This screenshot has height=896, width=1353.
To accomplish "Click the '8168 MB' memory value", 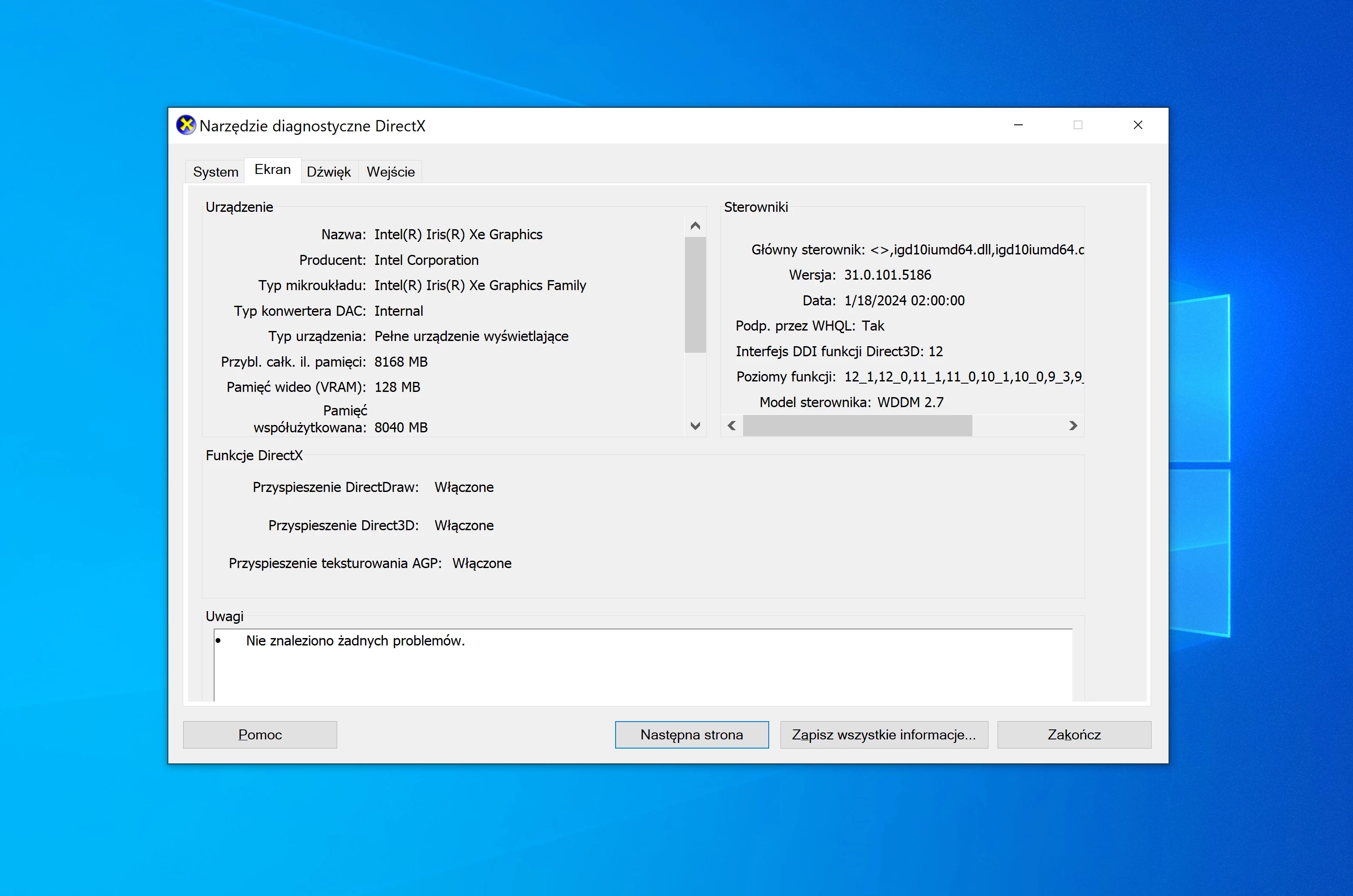I will pos(401,362).
